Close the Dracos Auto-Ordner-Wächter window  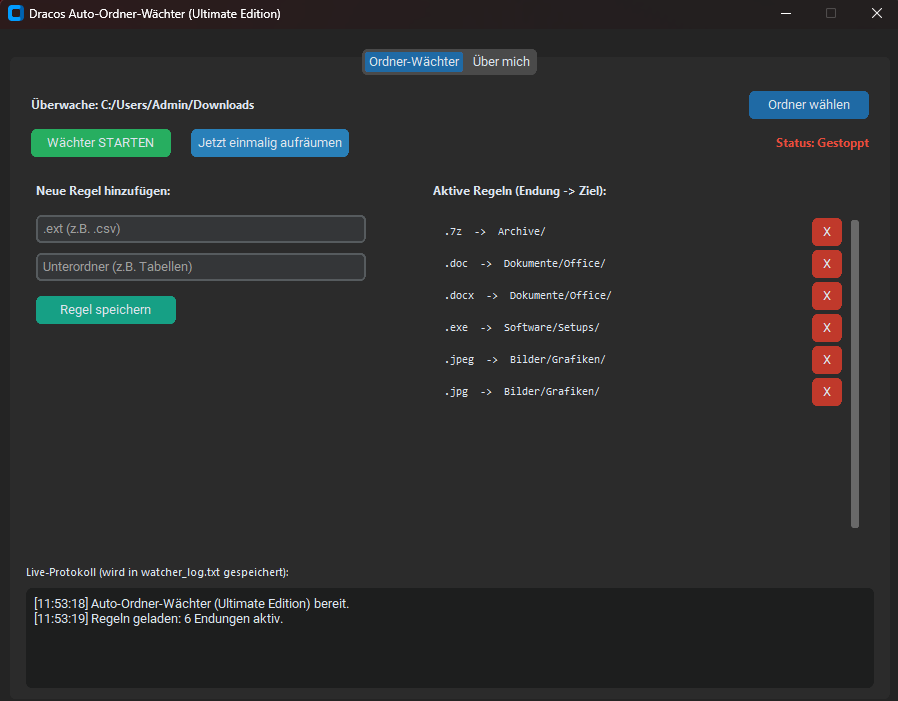coord(876,13)
